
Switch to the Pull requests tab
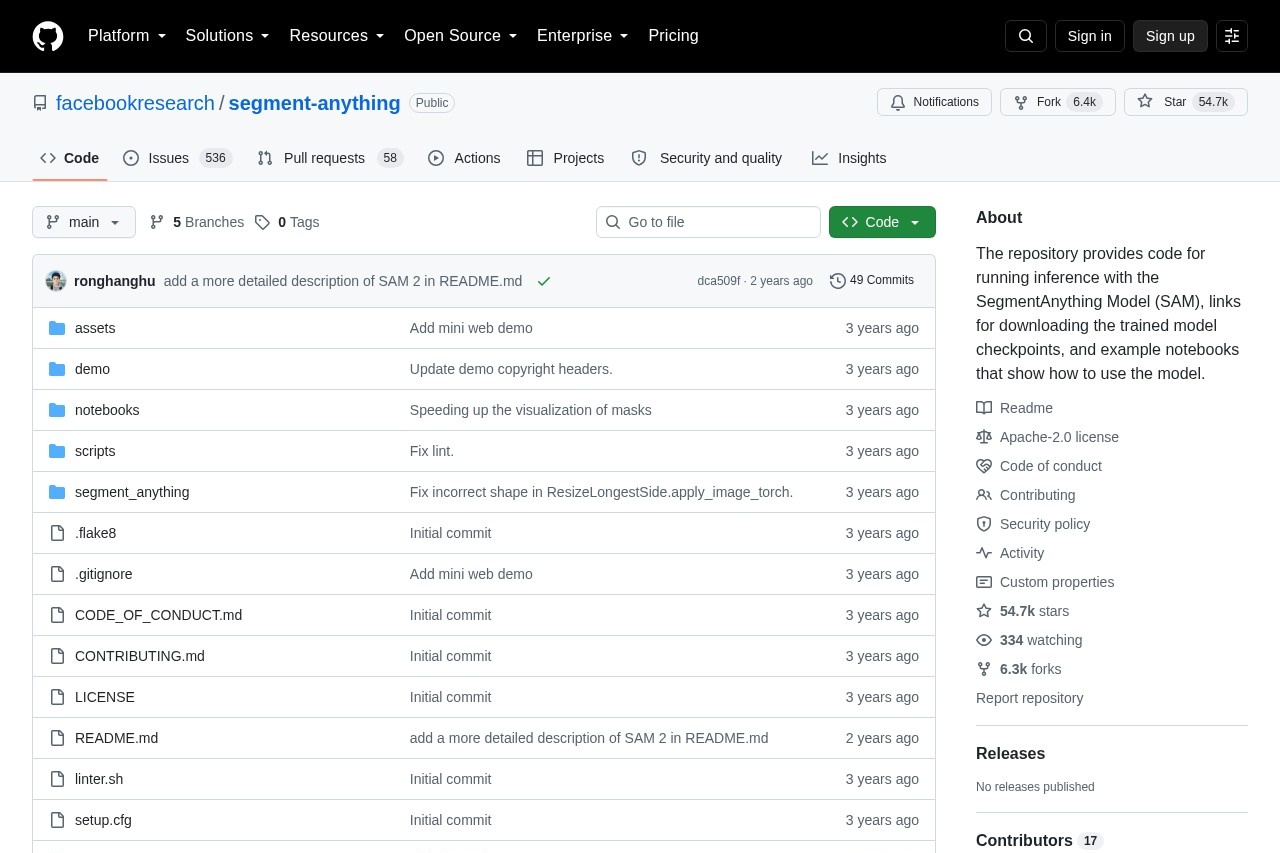pos(330,158)
